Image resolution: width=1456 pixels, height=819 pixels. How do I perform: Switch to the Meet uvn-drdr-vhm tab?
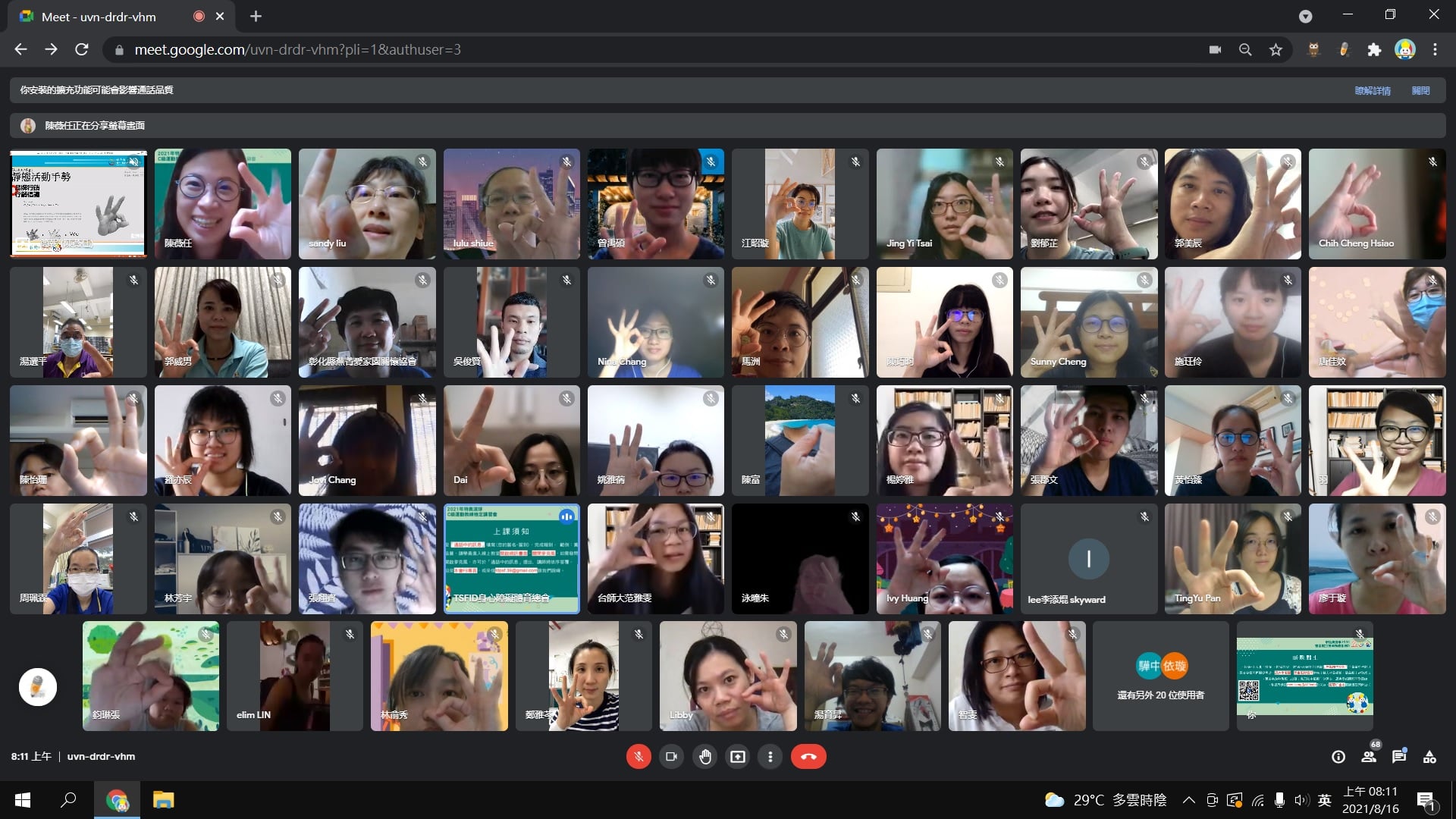99,17
